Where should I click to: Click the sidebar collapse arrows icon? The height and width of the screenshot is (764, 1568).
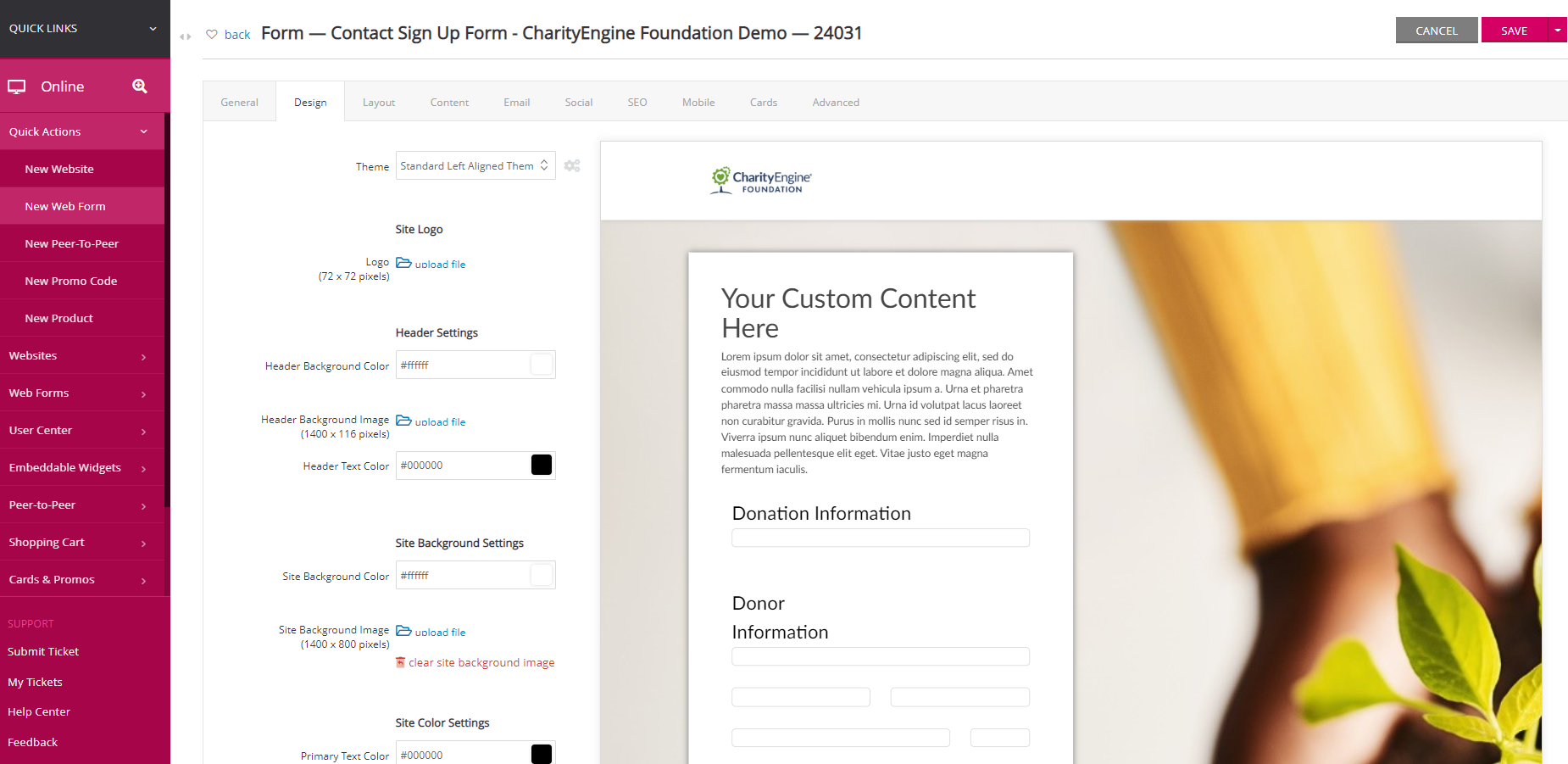[186, 36]
